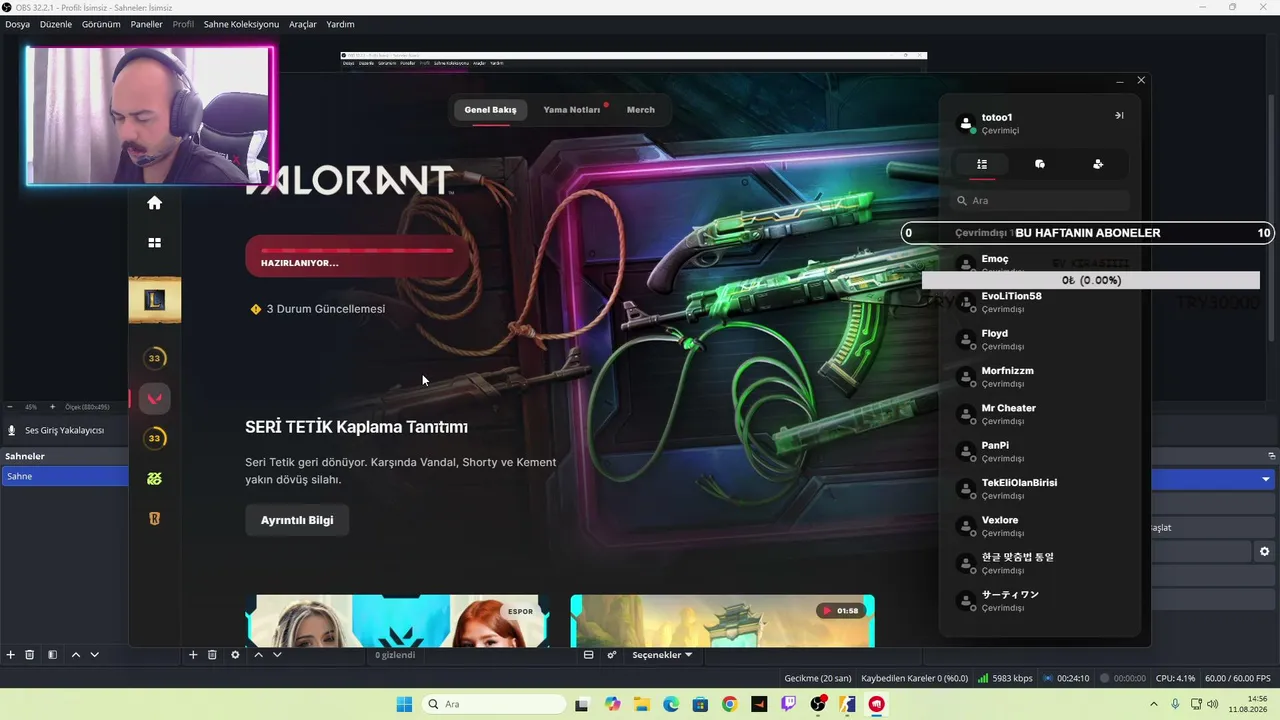The image size is (1280, 720).
Task: Open source properties gear icon
Action: (x=235, y=655)
